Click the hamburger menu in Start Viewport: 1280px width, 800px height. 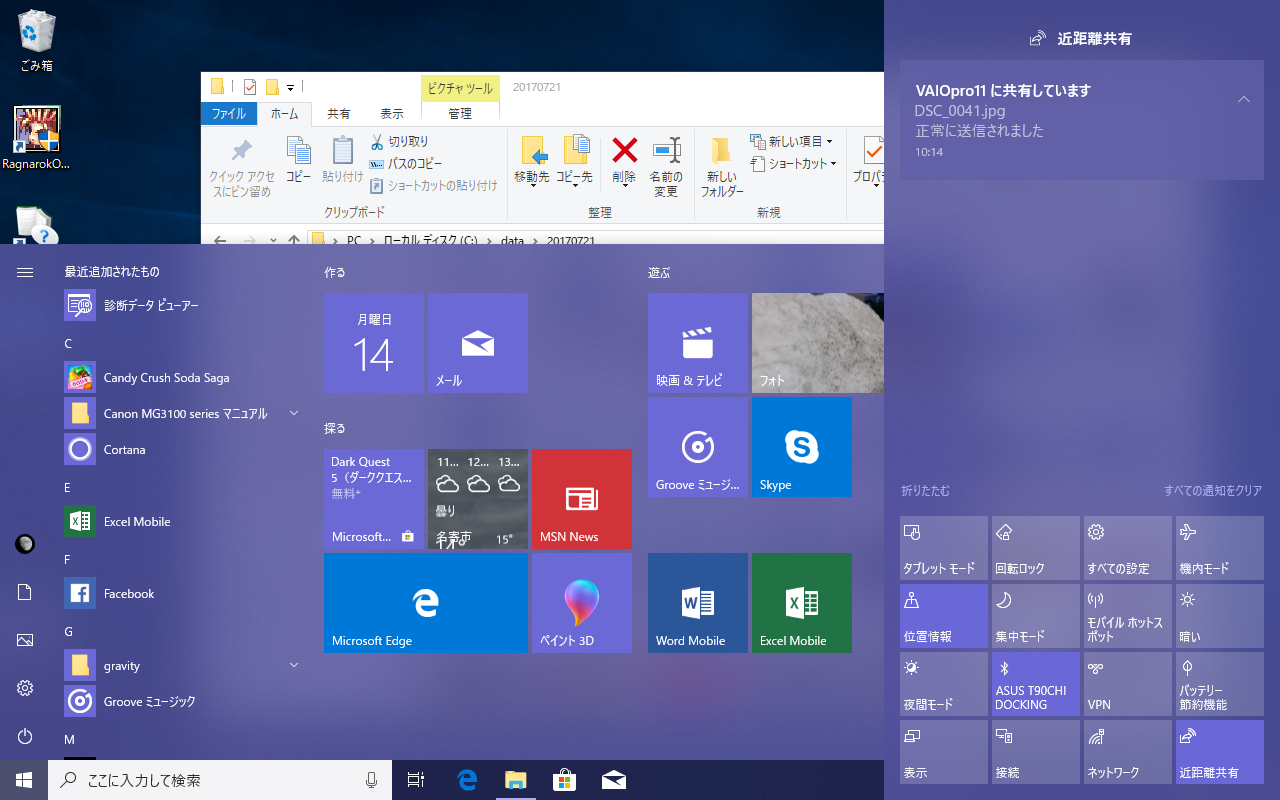25,272
